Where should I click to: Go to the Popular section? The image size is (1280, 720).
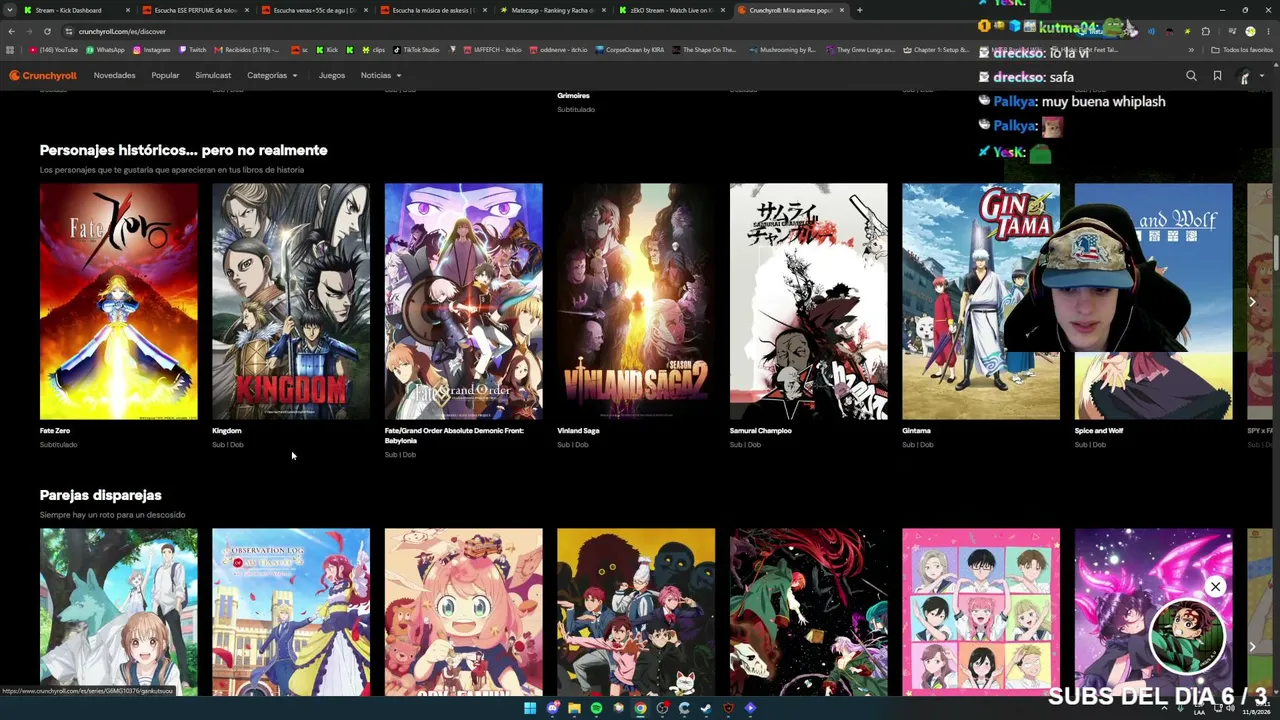[x=165, y=75]
